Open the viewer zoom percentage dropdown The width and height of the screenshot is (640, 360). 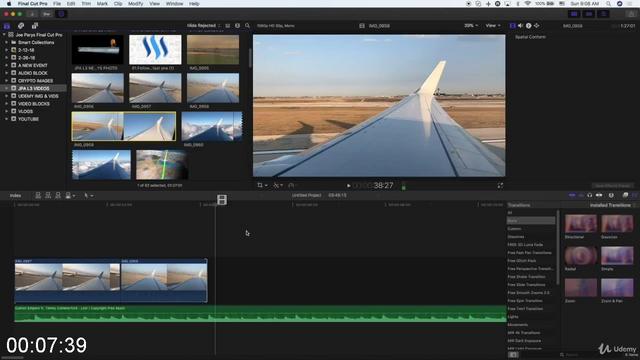tap(471, 26)
